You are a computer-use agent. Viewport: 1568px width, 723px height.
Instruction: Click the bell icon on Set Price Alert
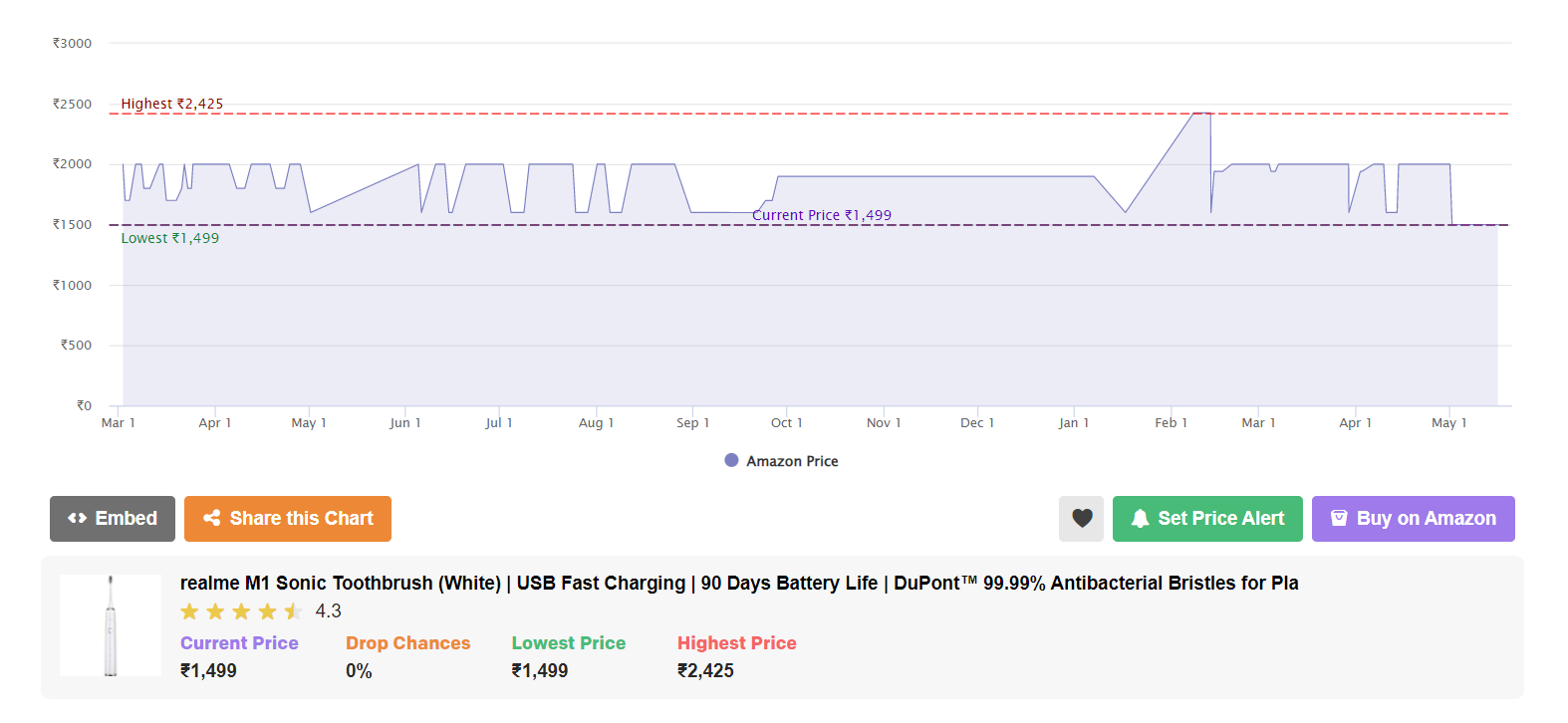pyautogui.click(x=1140, y=519)
